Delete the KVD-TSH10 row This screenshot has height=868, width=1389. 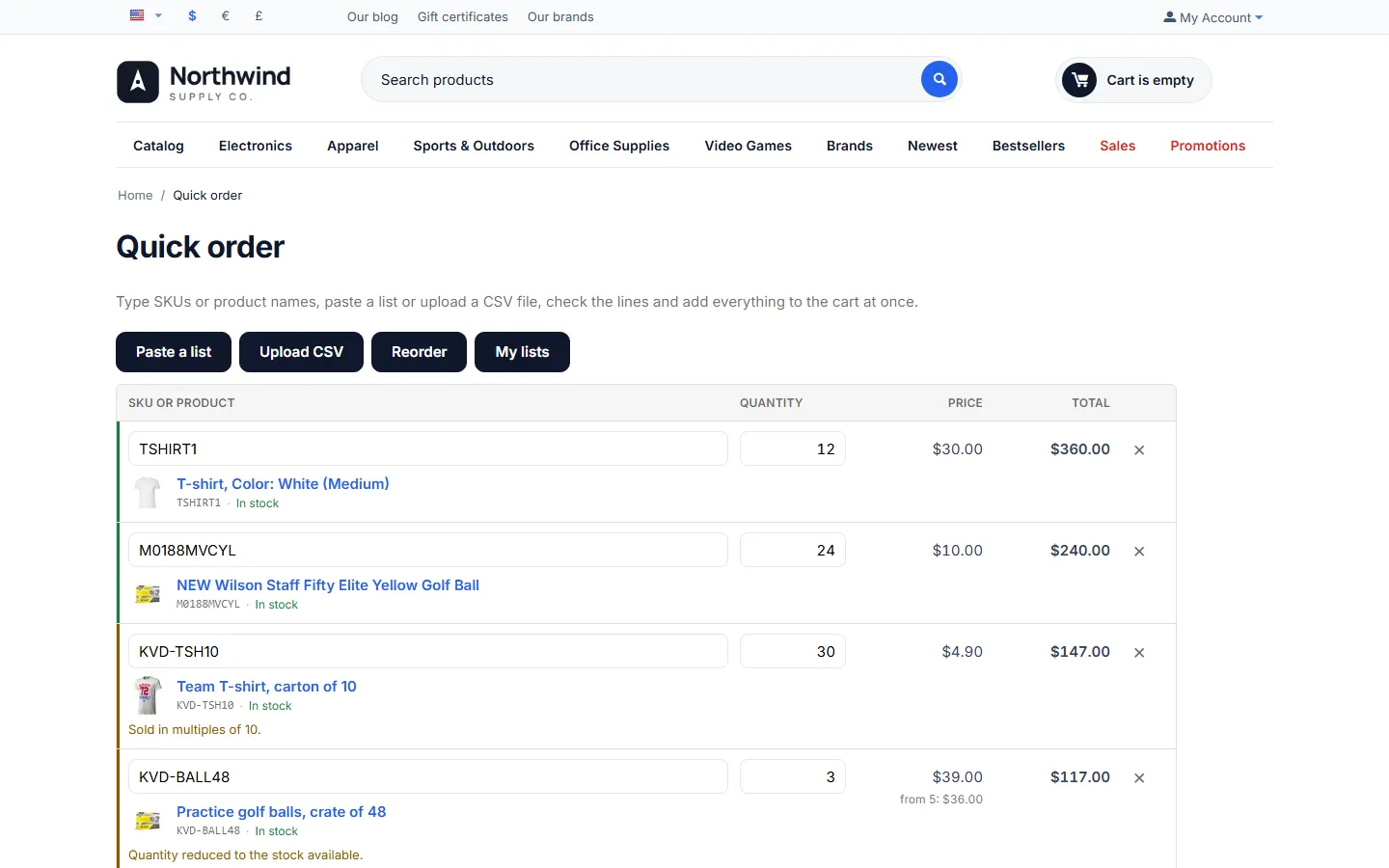coord(1139,653)
